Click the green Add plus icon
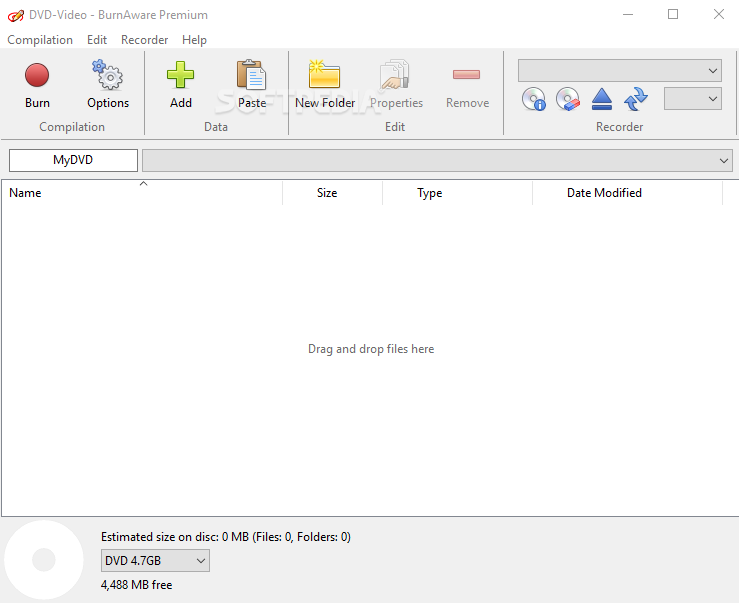Screen dimensions: 739x603 coord(181,75)
